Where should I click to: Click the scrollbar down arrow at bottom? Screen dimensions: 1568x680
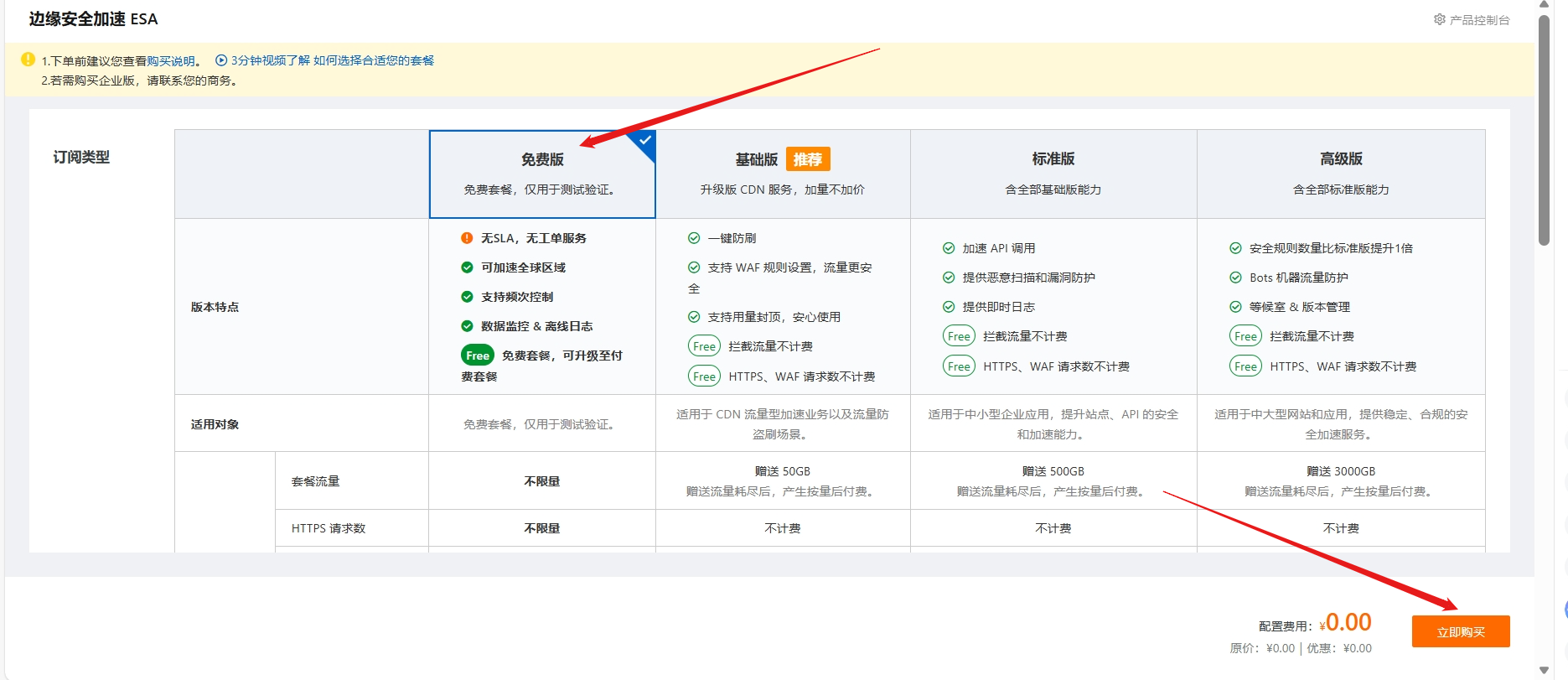coord(1544,671)
